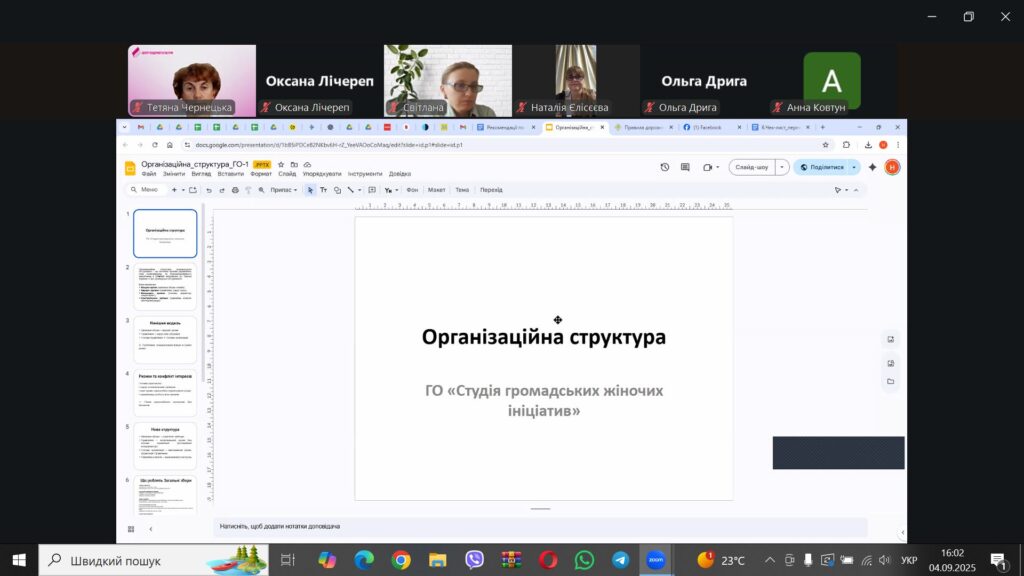Click the grid view icon below filmstrip
The width and height of the screenshot is (1024, 576).
[x=131, y=529]
